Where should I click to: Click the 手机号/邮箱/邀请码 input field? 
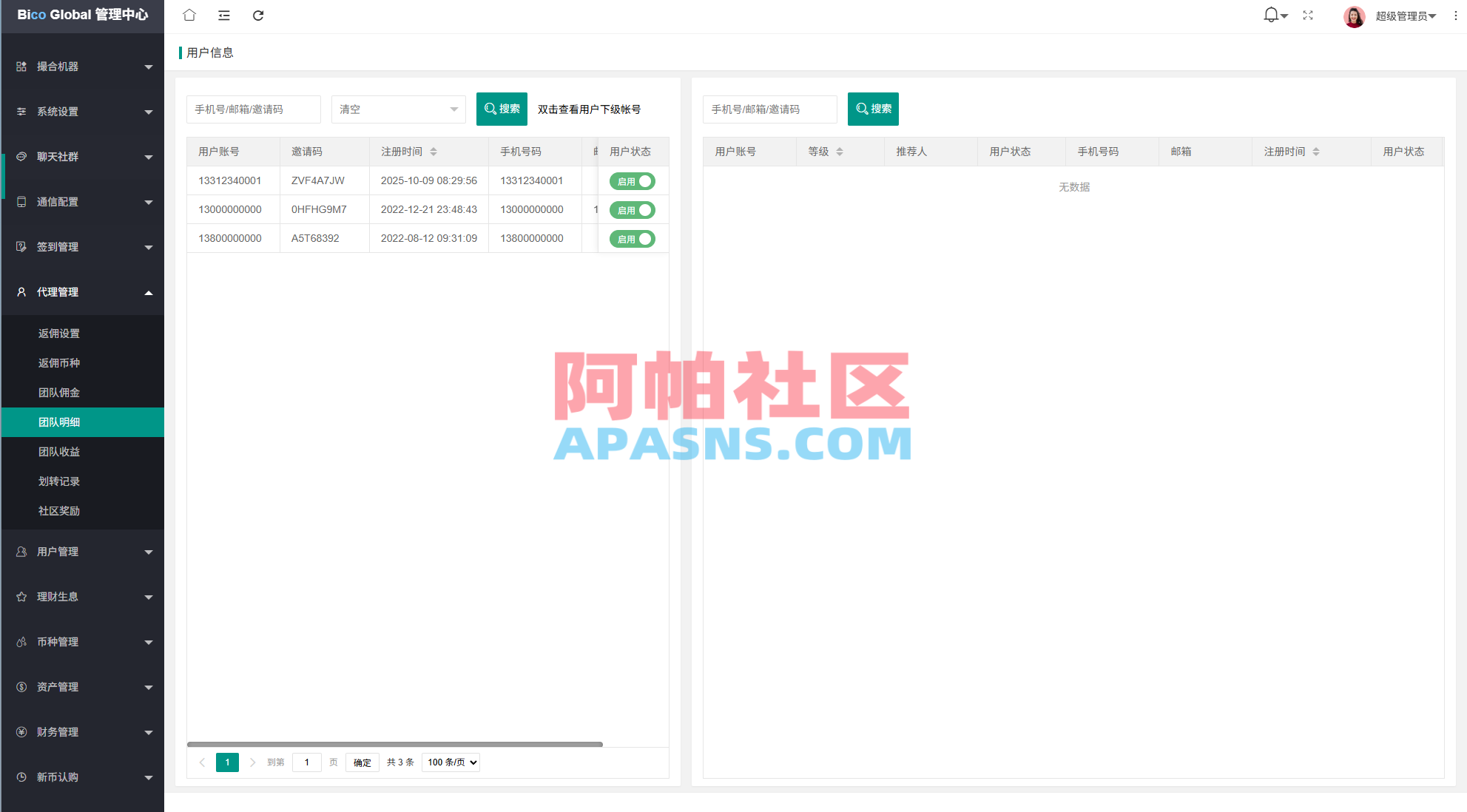click(x=253, y=109)
